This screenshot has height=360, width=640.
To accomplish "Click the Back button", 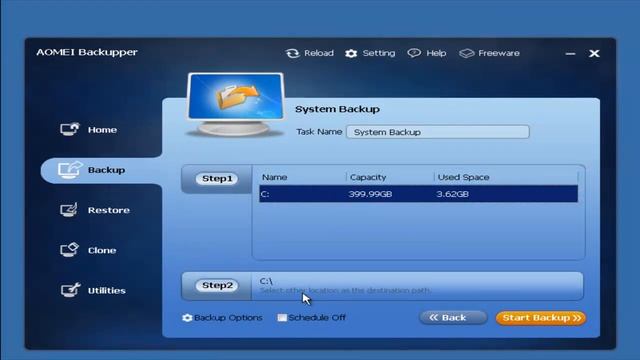I will tap(453, 318).
